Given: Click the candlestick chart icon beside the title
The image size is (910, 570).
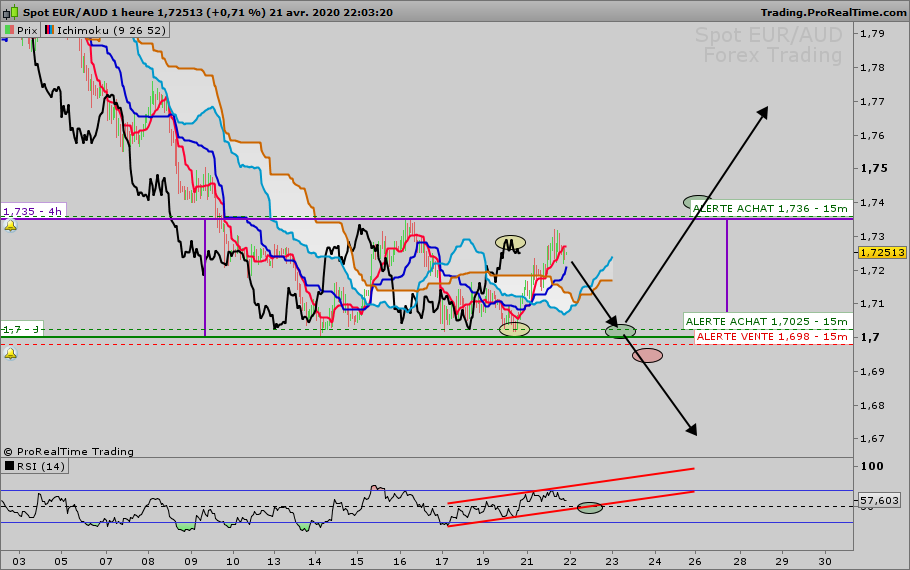Looking at the screenshot, I should point(9,12).
